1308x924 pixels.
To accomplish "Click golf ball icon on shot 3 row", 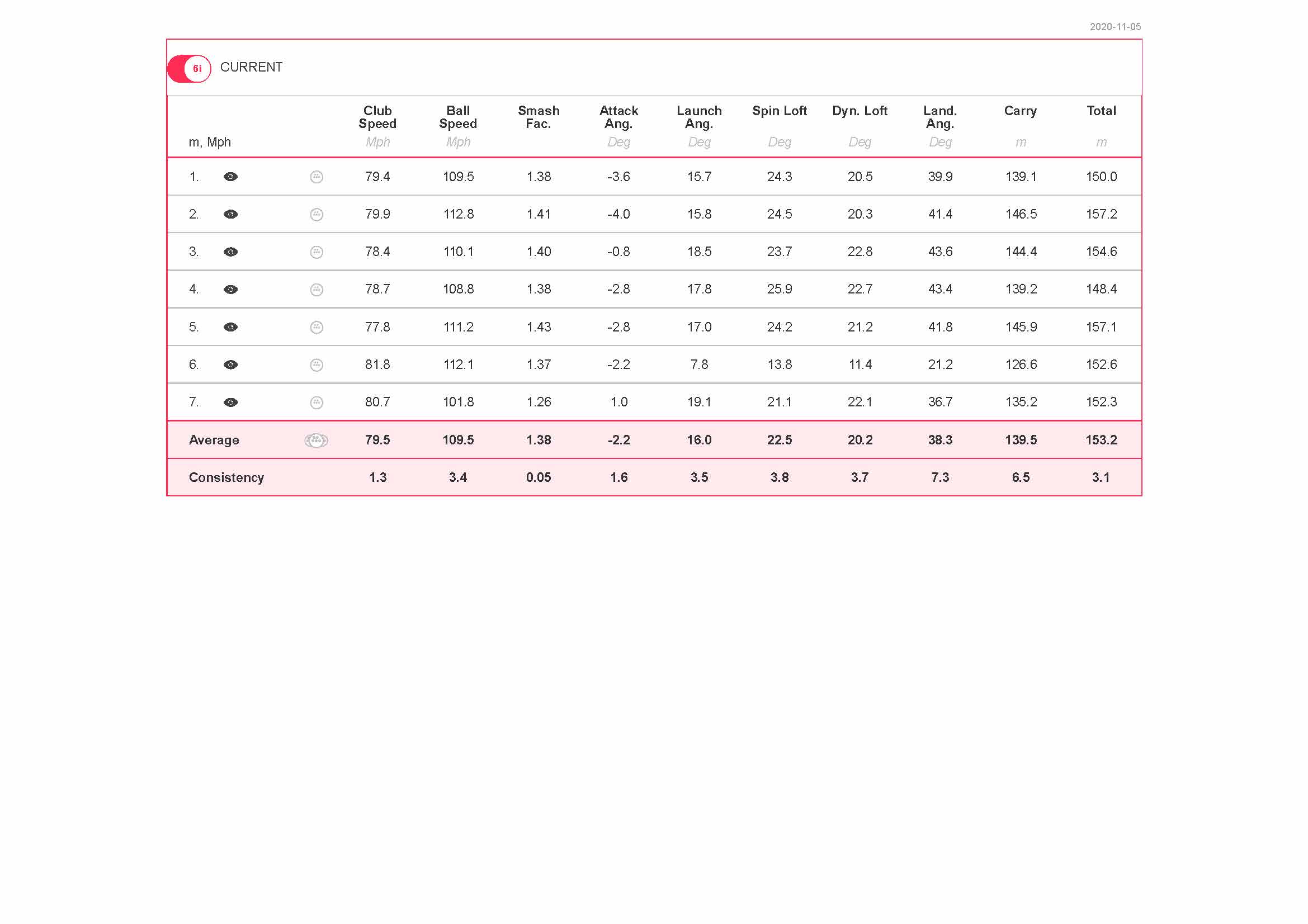I will 317,252.
